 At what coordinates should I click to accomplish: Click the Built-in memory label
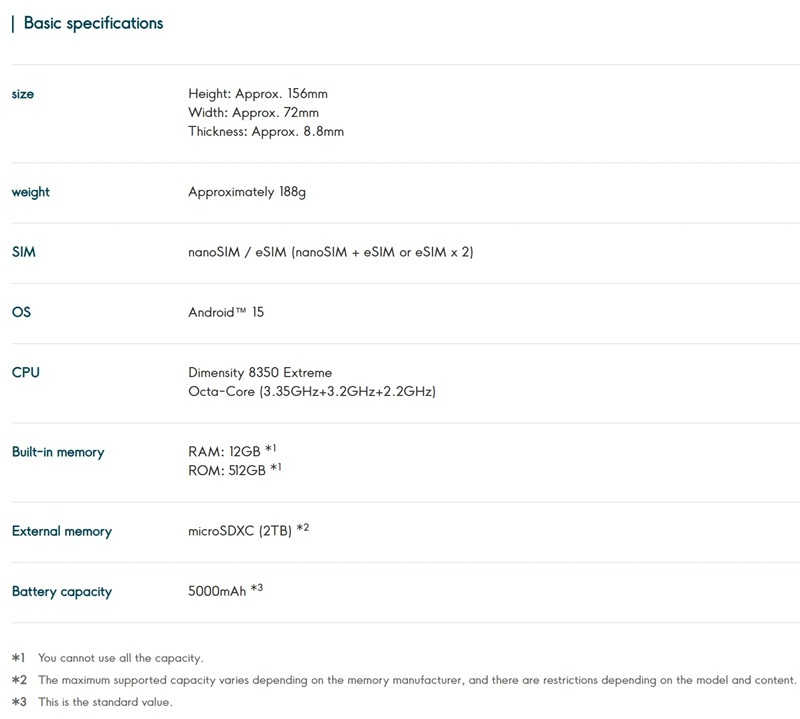pyautogui.click(x=58, y=452)
